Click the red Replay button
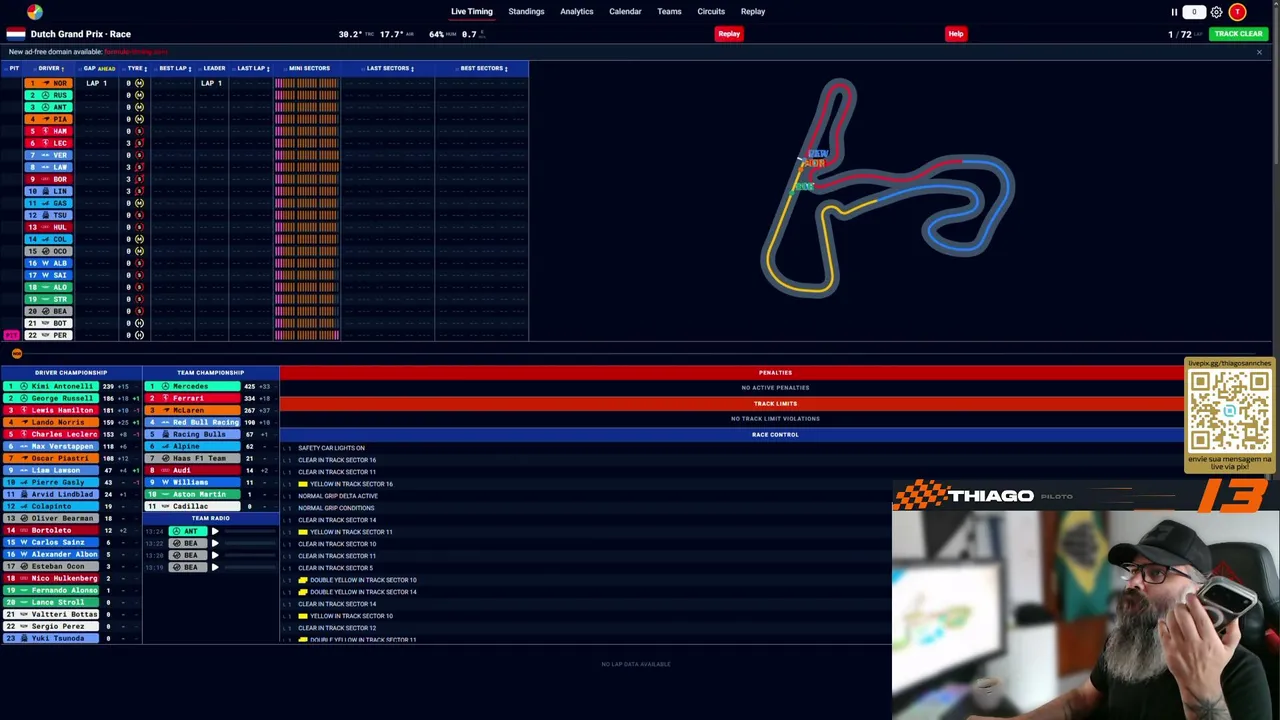The height and width of the screenshot is (720, 1280). pos(729,34)
